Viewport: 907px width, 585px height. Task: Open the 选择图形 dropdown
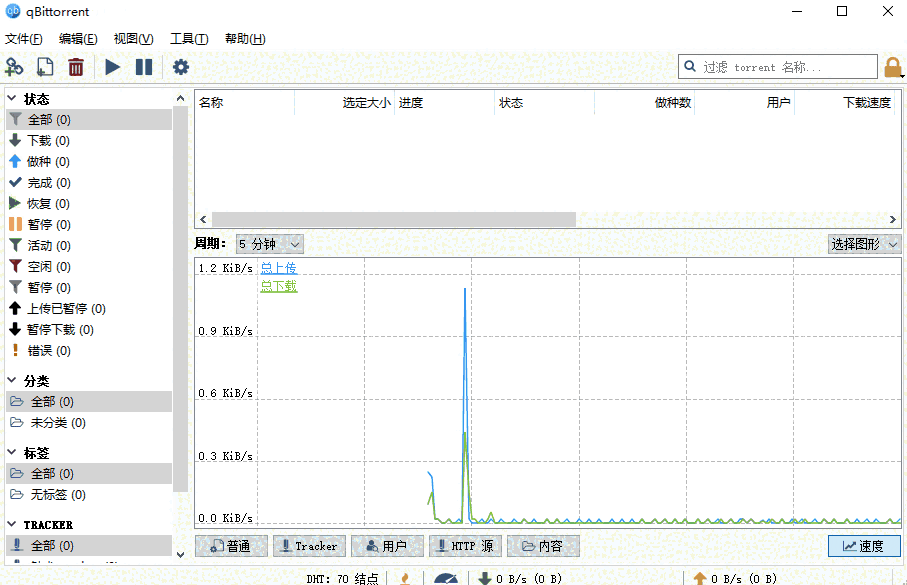click(x=864, y=243)
